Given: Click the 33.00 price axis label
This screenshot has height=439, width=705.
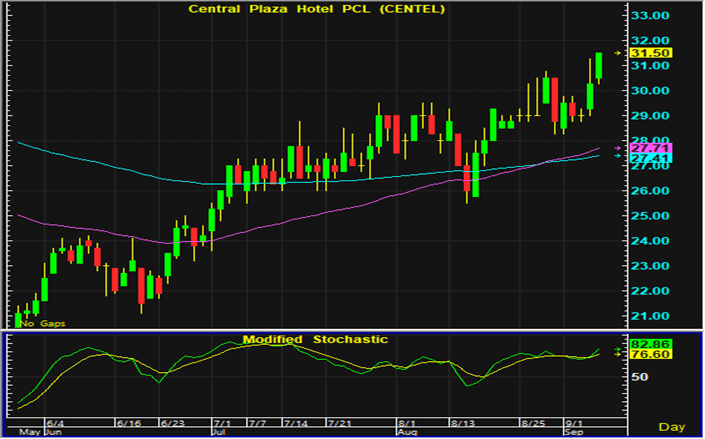Looking at the screenshot, I should click(x=650, y=15).
